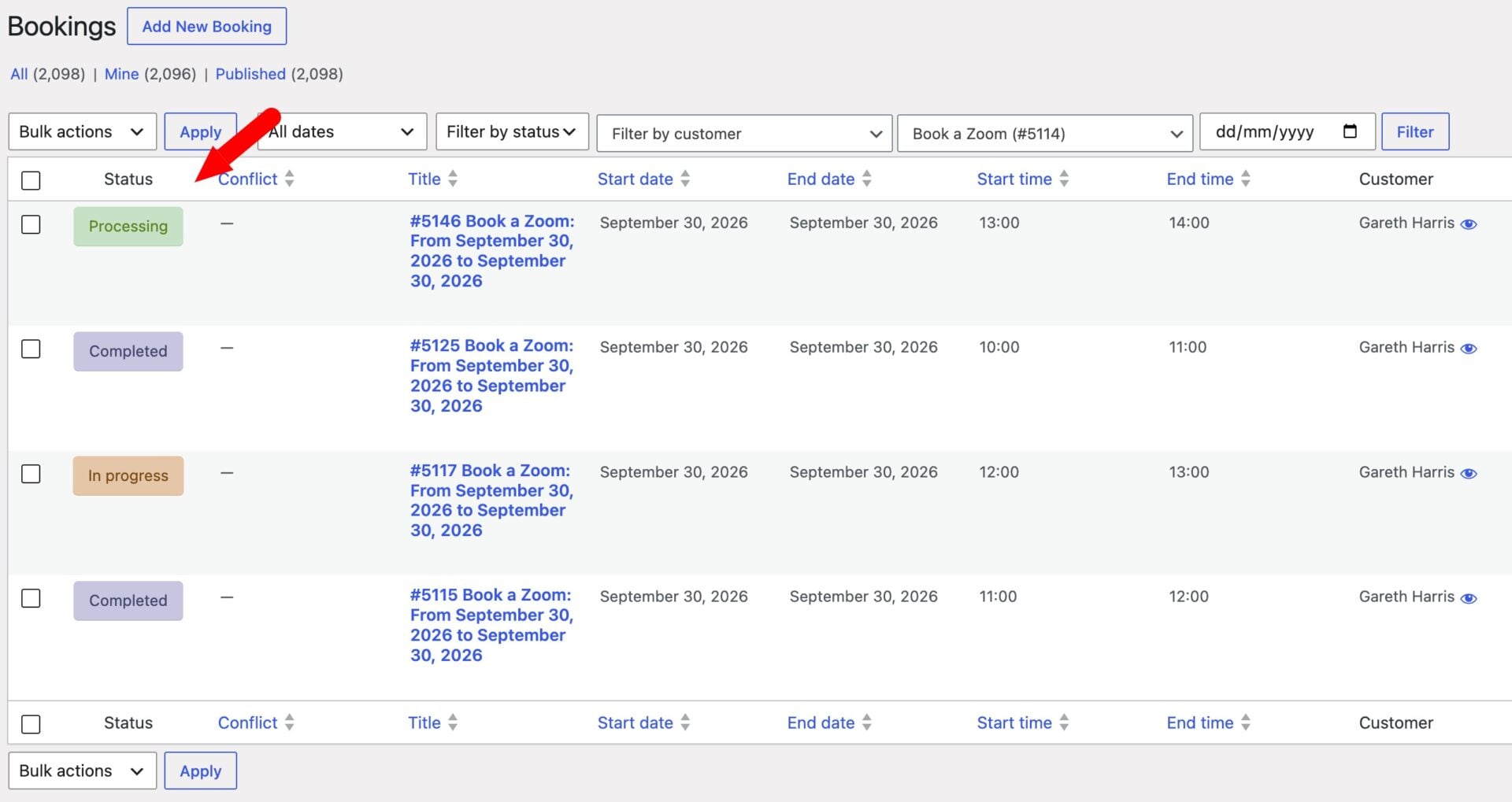Click the bottom Apply button

(x=200, y=771)
